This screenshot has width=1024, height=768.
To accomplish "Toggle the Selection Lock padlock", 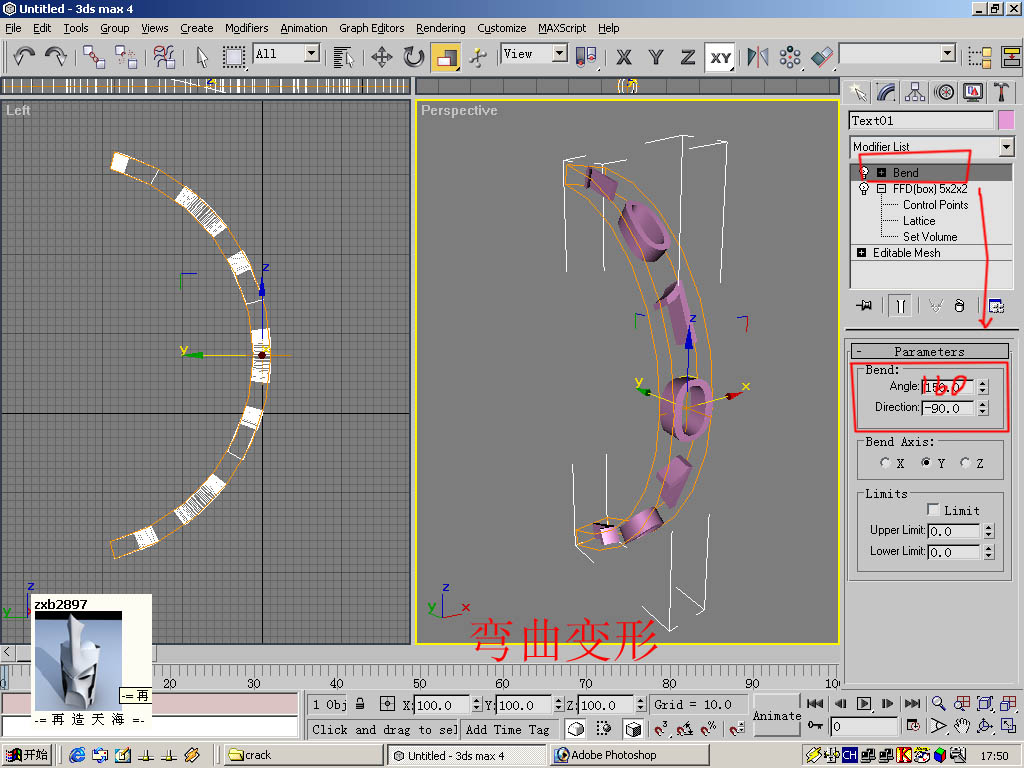I will point(360,704).
